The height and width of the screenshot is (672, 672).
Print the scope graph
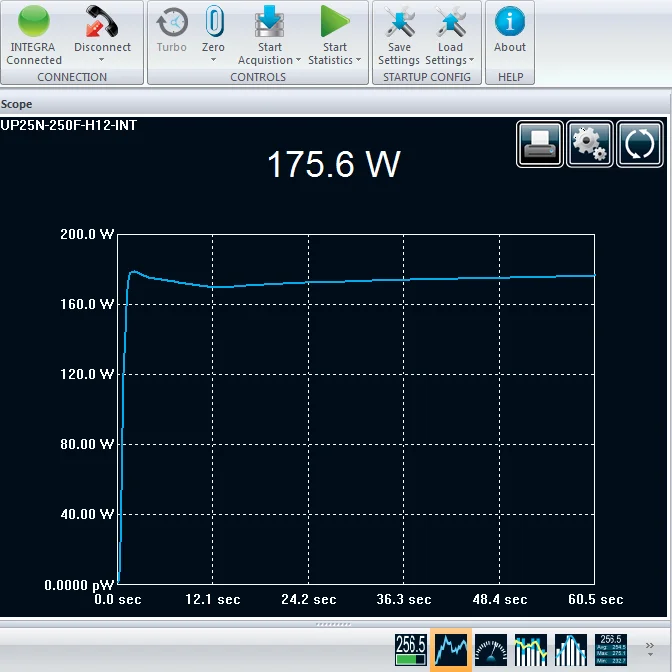[x=540, y=144]
